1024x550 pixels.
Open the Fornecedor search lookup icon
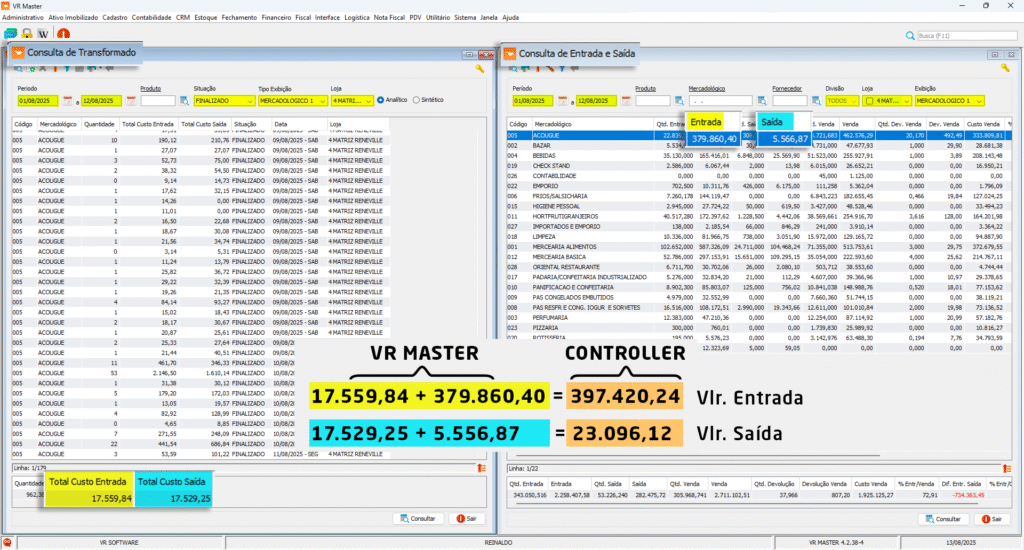pyautogui.click(x=816, y=101)
